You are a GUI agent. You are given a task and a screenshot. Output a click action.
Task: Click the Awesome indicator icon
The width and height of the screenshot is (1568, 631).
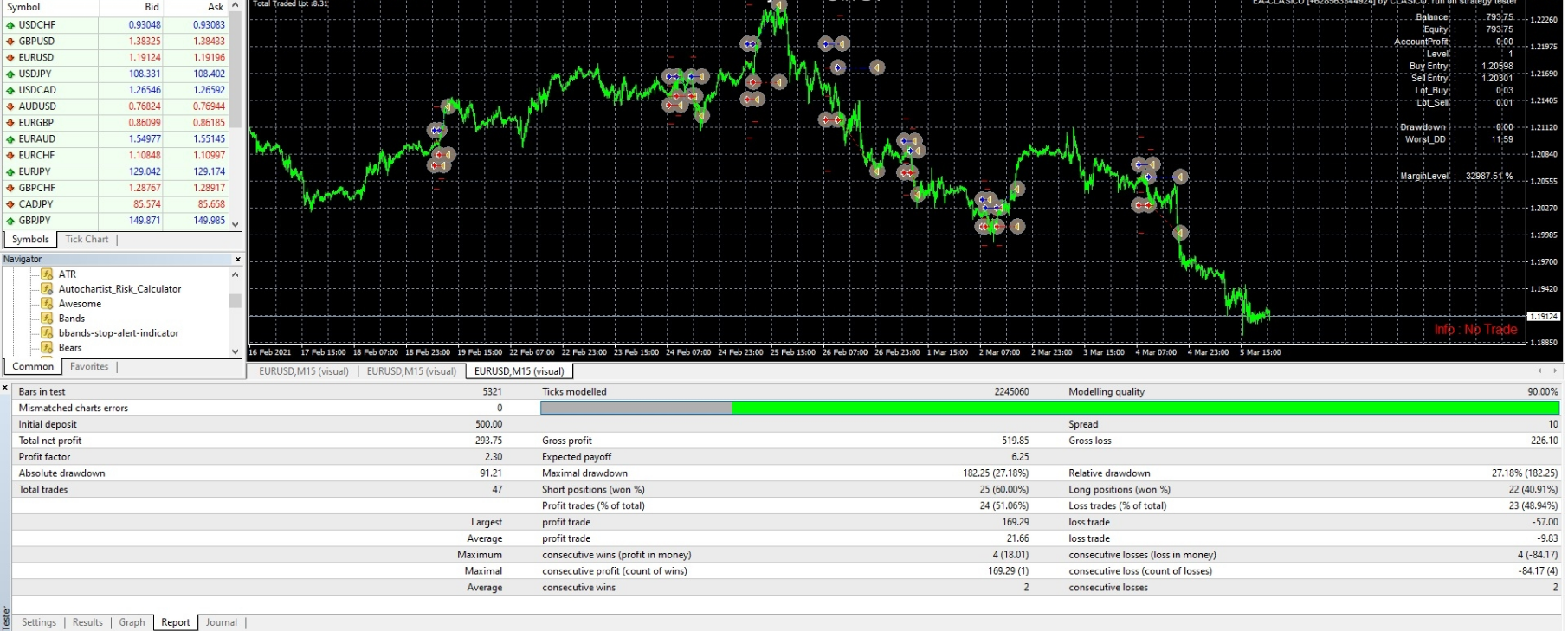click(48, 304)
